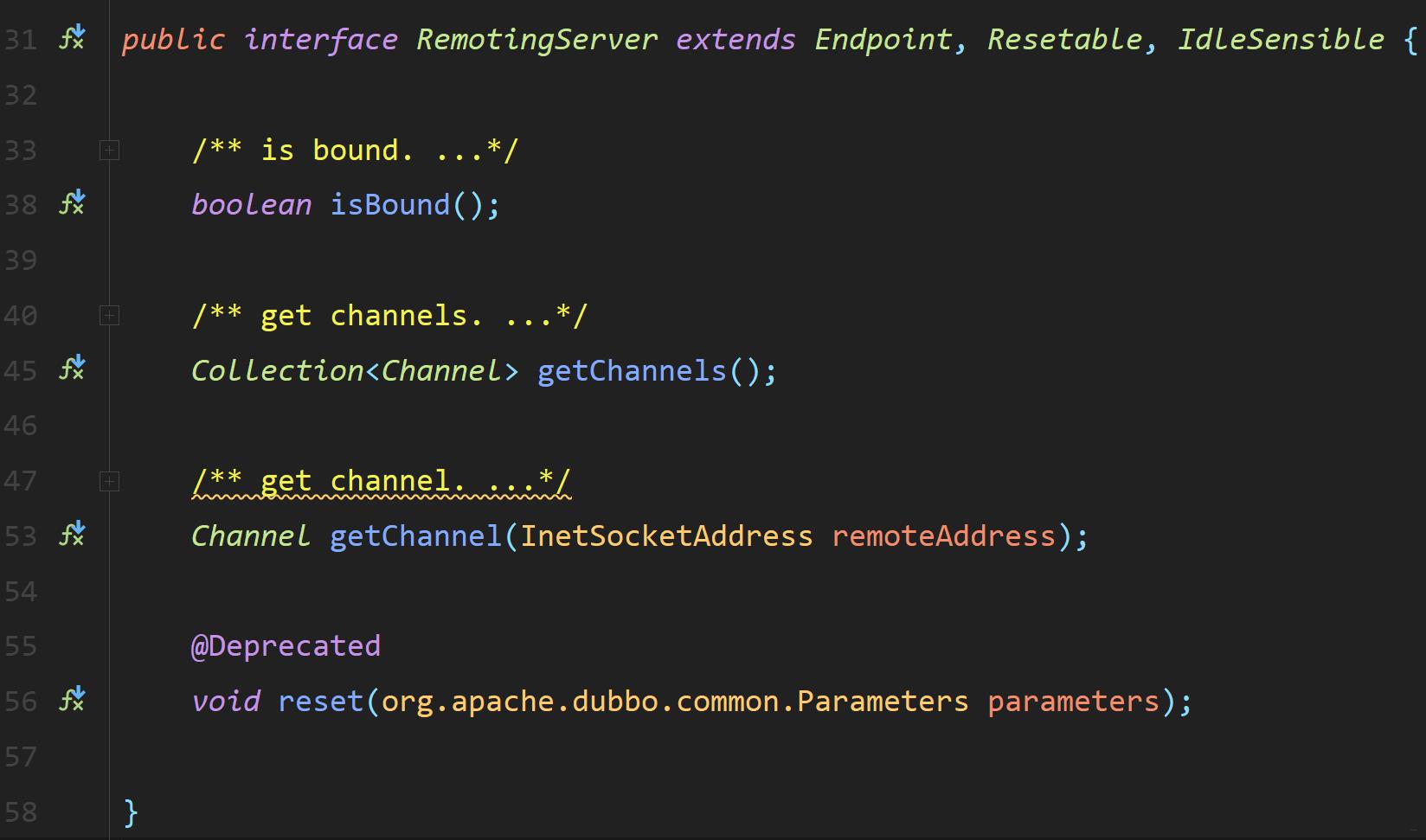1426x840 pixels.
Task: Expand the folded 'is bound' comment
Action: [109, 151]
